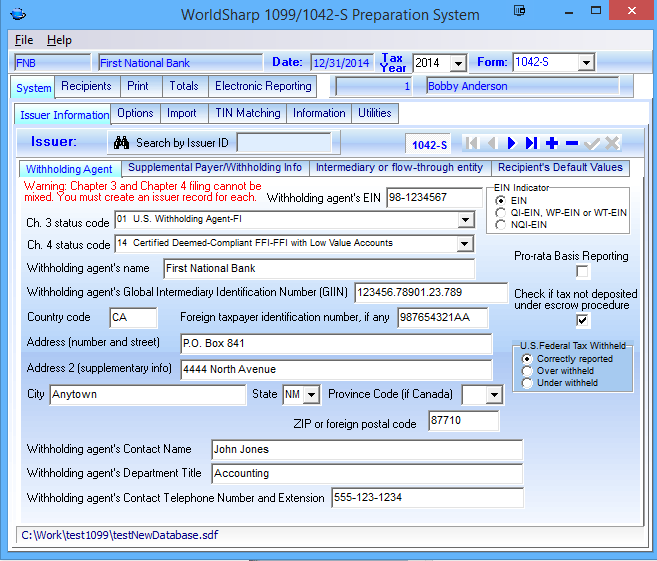Go to the next issuer record
Image resolution: width=657 pixels, height=561 pixels.
pyautogui.click(x=511, y=144)
